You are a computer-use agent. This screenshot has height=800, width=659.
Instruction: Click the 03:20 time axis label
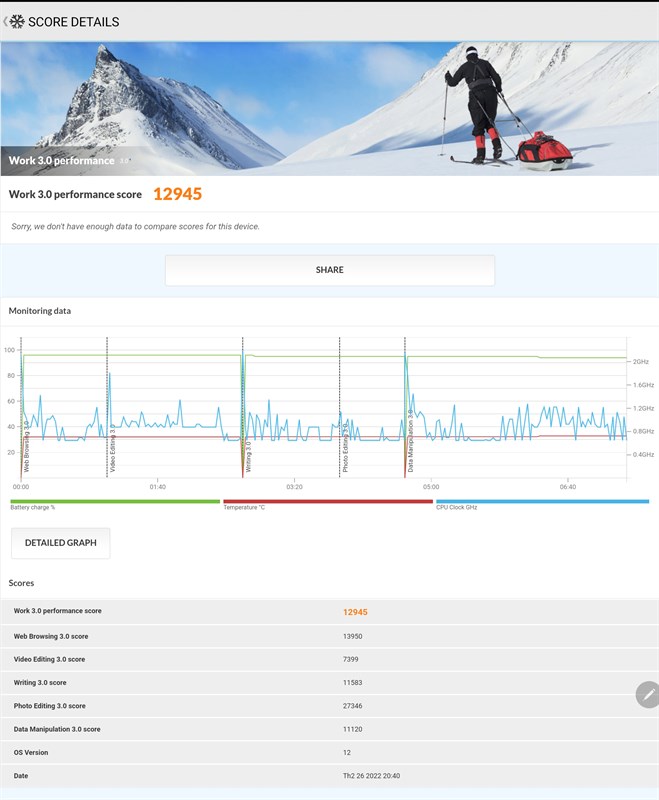(294, 487)
